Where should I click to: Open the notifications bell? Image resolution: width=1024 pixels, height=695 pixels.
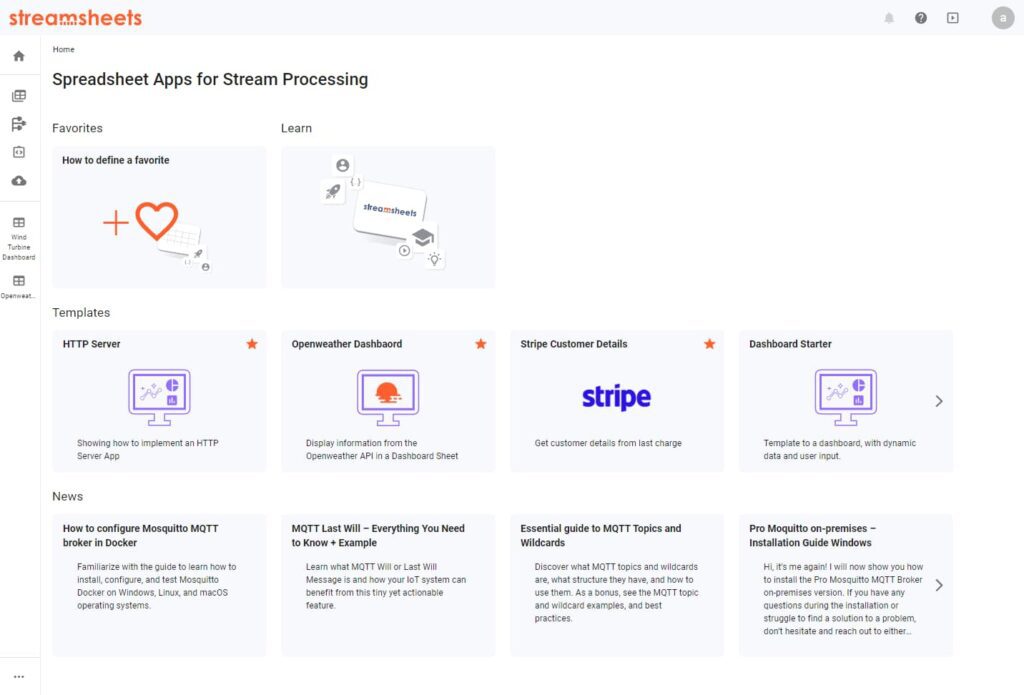[x=889, y=18]
